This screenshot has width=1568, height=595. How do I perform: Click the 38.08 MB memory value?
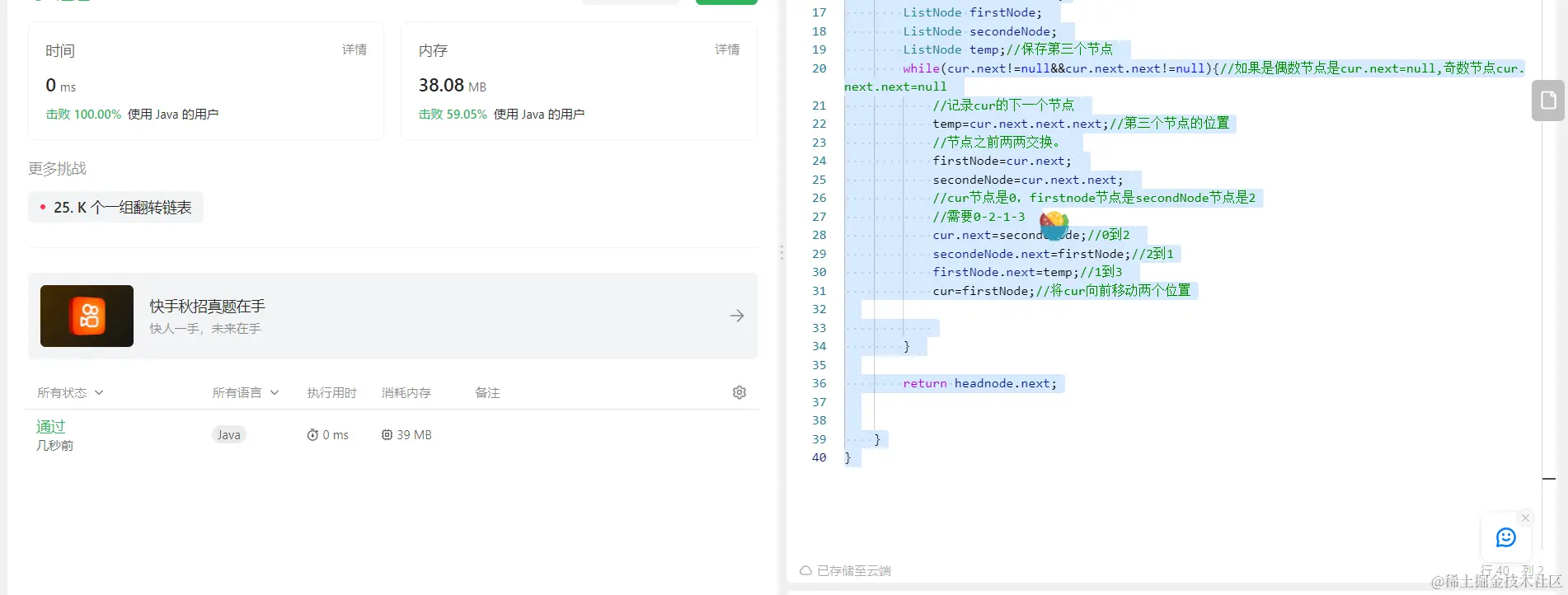tap(452, 85)
